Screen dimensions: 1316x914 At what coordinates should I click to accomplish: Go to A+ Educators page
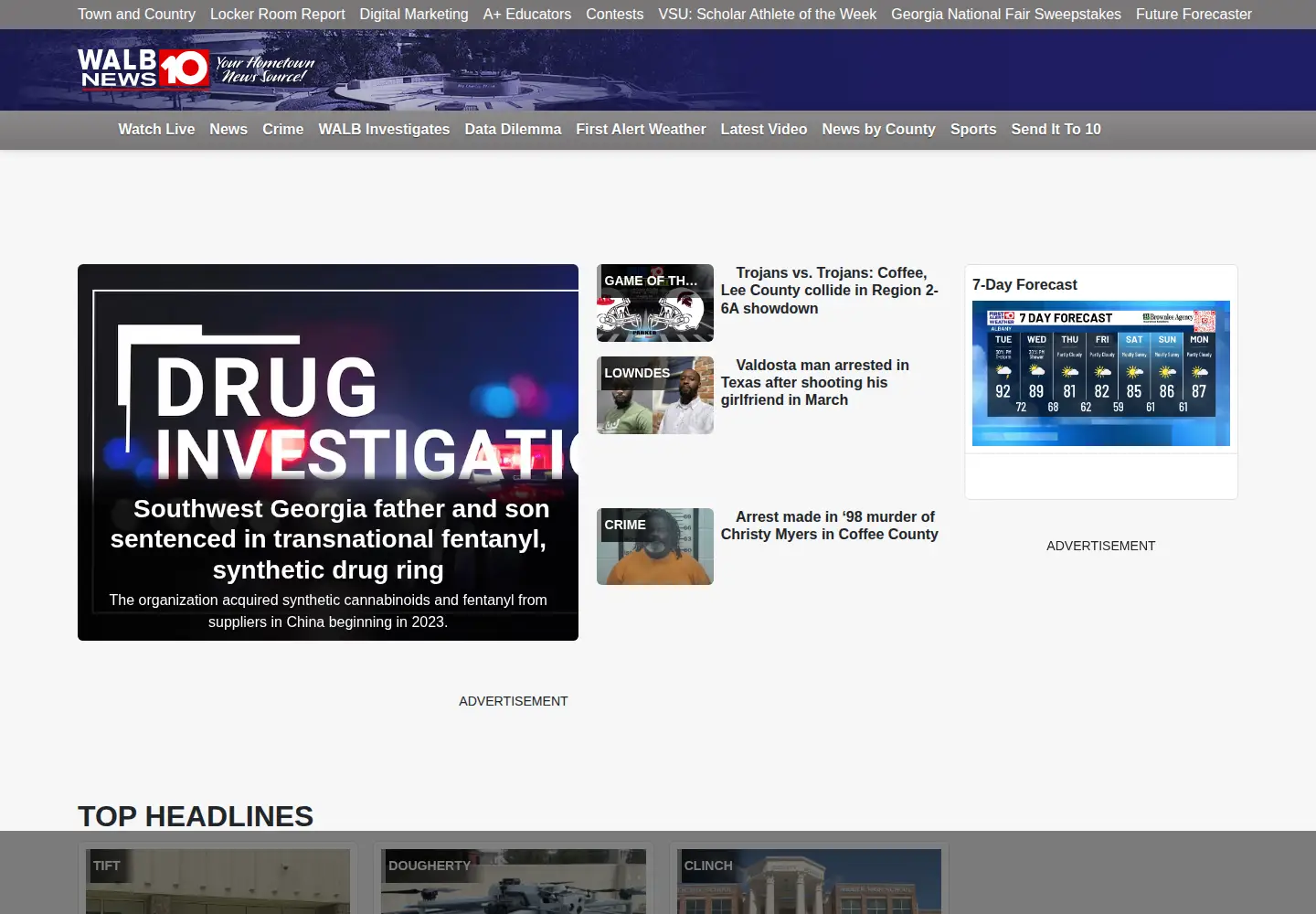[x=527, y=15]
